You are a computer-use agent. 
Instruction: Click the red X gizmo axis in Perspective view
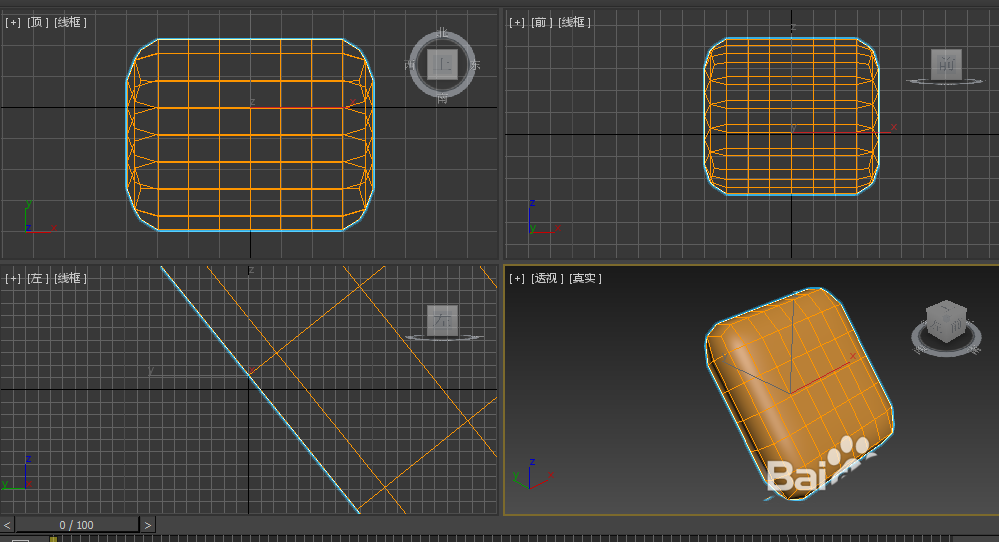822,375
